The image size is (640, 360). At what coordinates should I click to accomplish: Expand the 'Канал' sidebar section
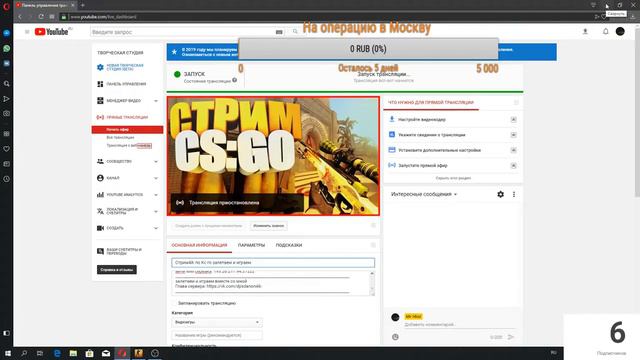tap(156, 178)
